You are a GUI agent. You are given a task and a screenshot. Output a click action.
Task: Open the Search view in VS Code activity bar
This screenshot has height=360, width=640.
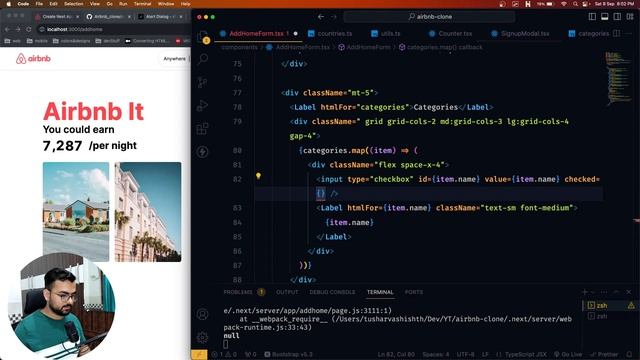[x=203, y=59]
